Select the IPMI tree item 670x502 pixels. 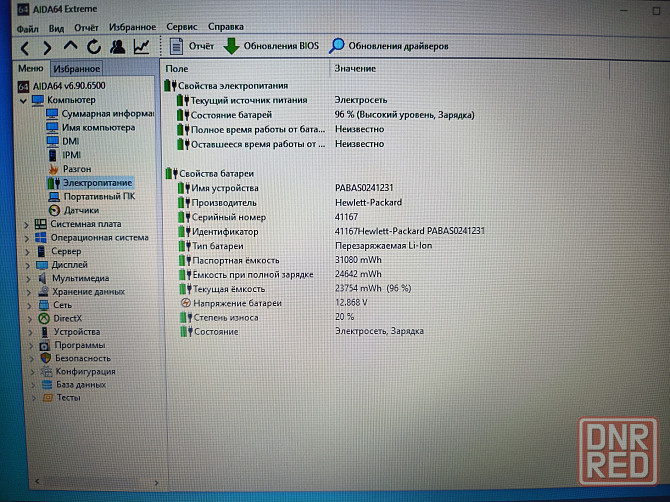(x=64, y=155)
